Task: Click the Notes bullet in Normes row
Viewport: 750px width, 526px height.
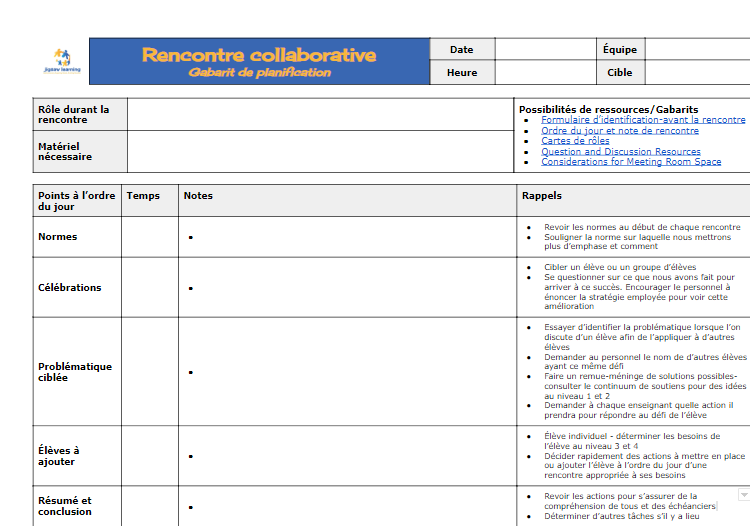Action: click(191, 238)
